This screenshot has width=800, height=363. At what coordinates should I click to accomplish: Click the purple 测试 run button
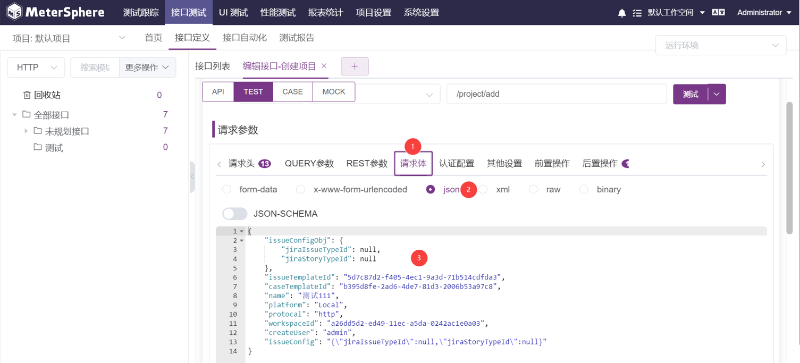(690, 94)
